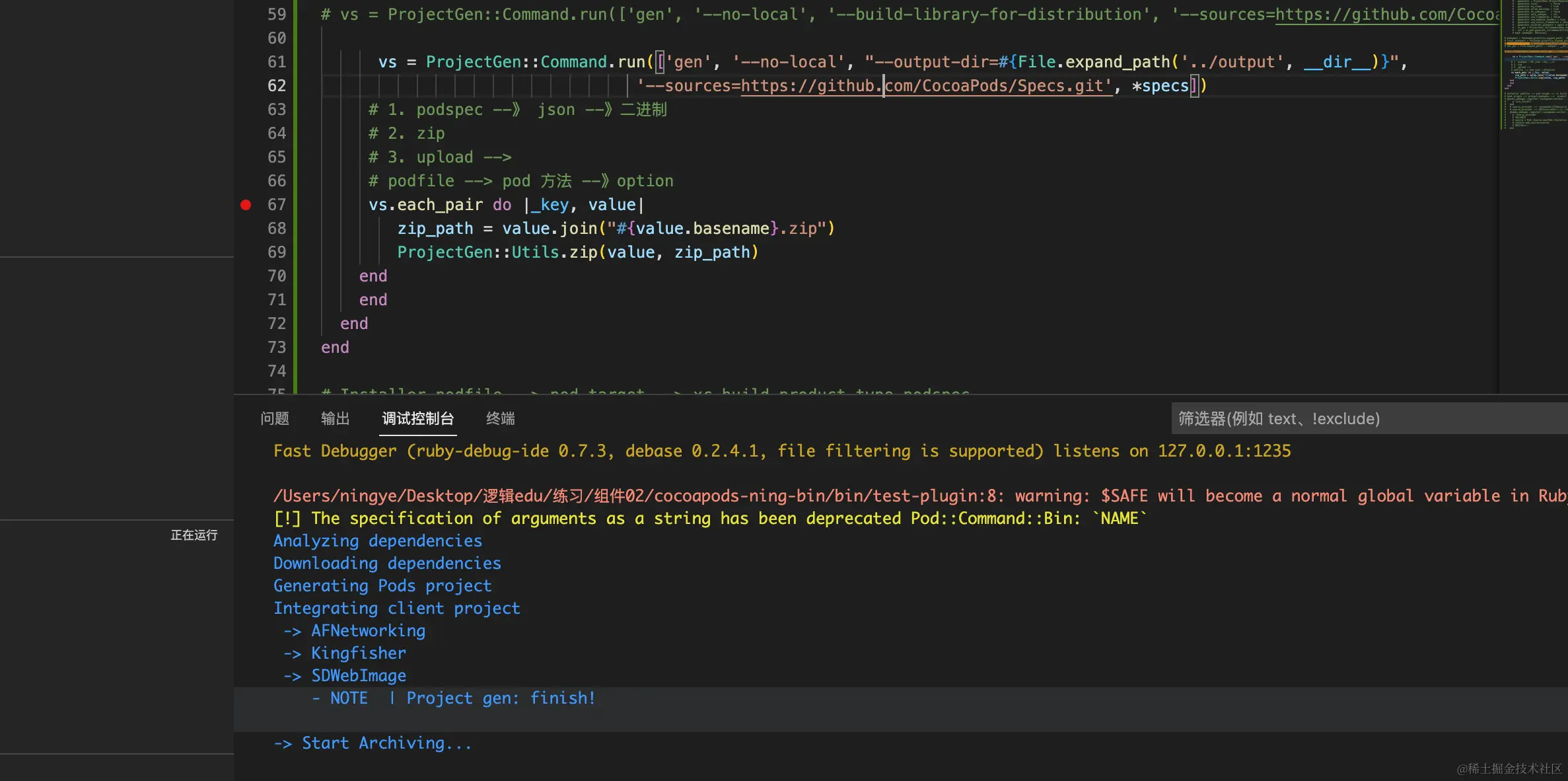1568x781 pixels.
Task: Click line number 62 in the gutter
Action: (x=277, y=86)
